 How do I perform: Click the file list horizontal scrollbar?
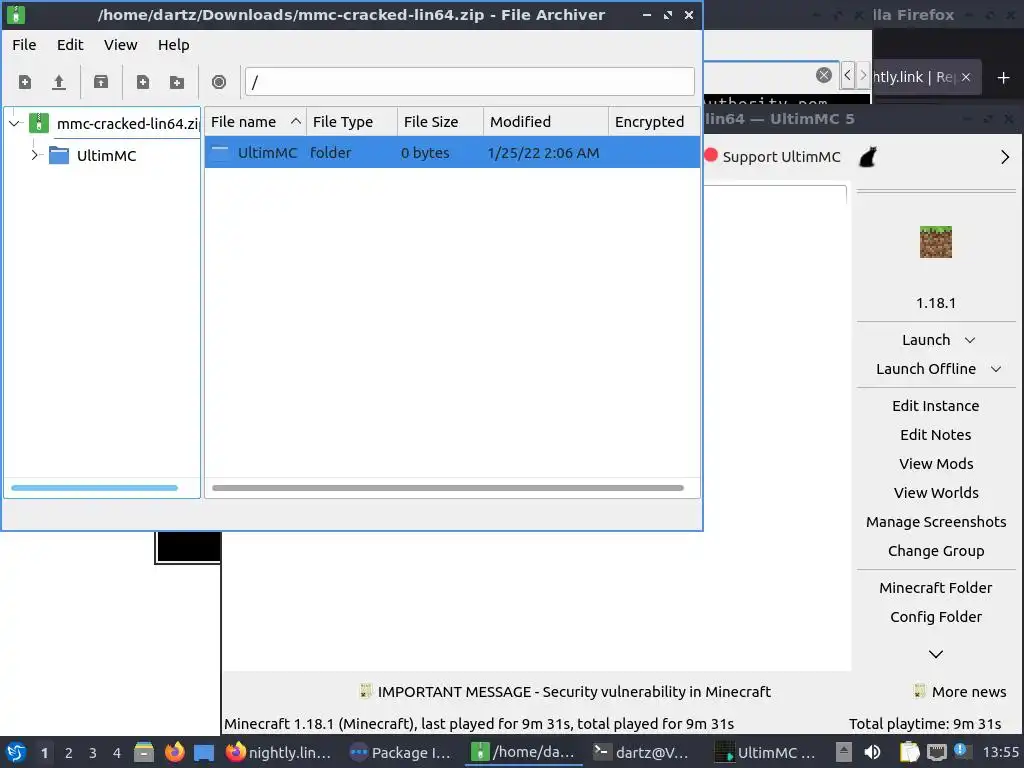(448, 488)
